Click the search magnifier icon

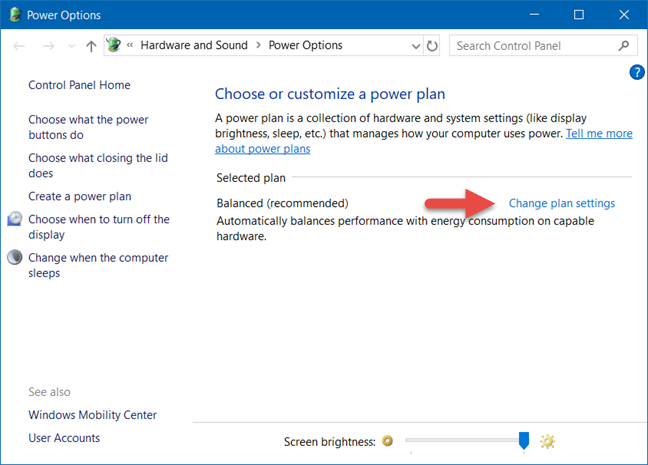click(x=624, y=45)
